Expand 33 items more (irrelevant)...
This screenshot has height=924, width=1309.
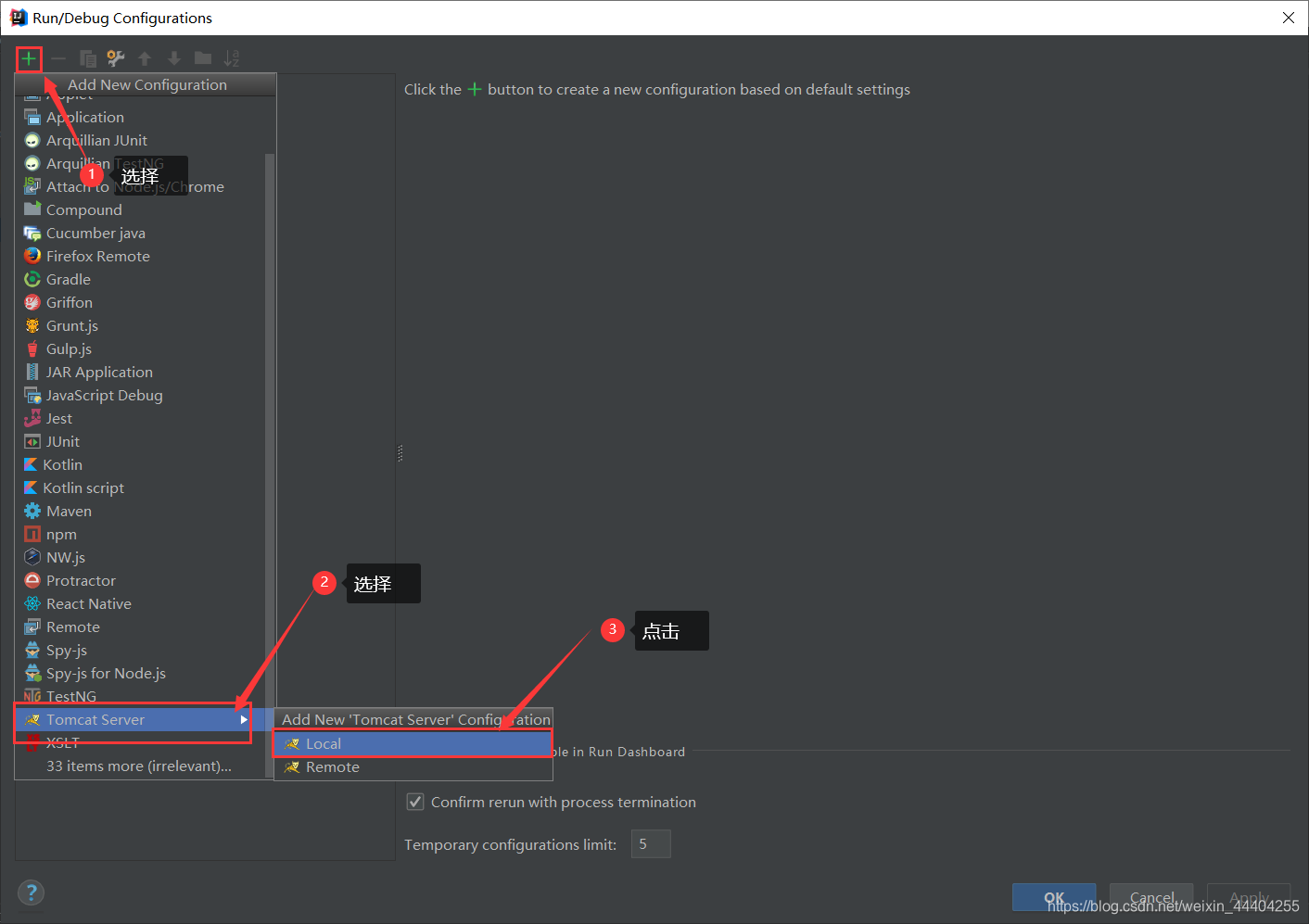(x=139, y=766)
